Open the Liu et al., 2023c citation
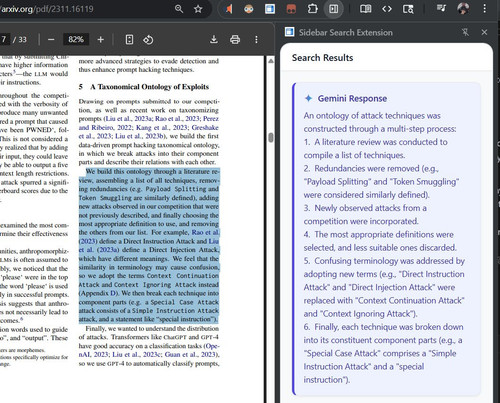This screenshot has width=500, height=403. tap(137, 354)
